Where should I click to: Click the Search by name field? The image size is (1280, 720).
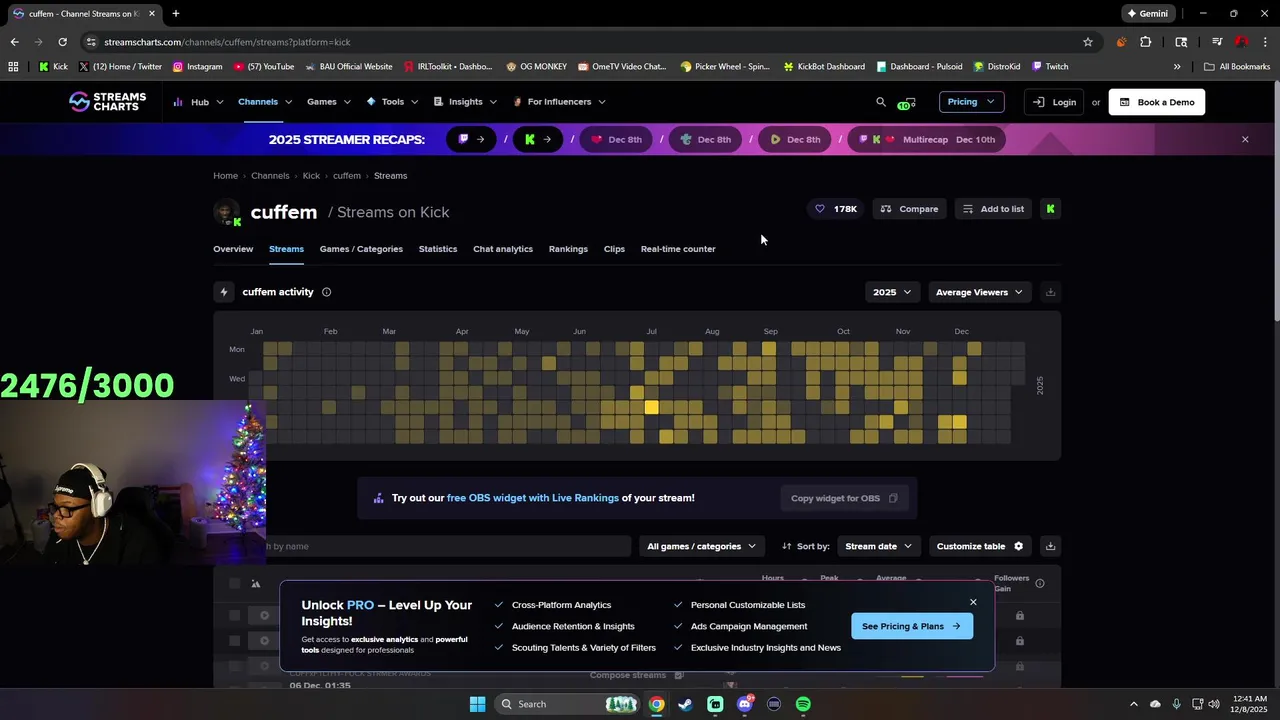pyautogui.click(x=448, y=546)
